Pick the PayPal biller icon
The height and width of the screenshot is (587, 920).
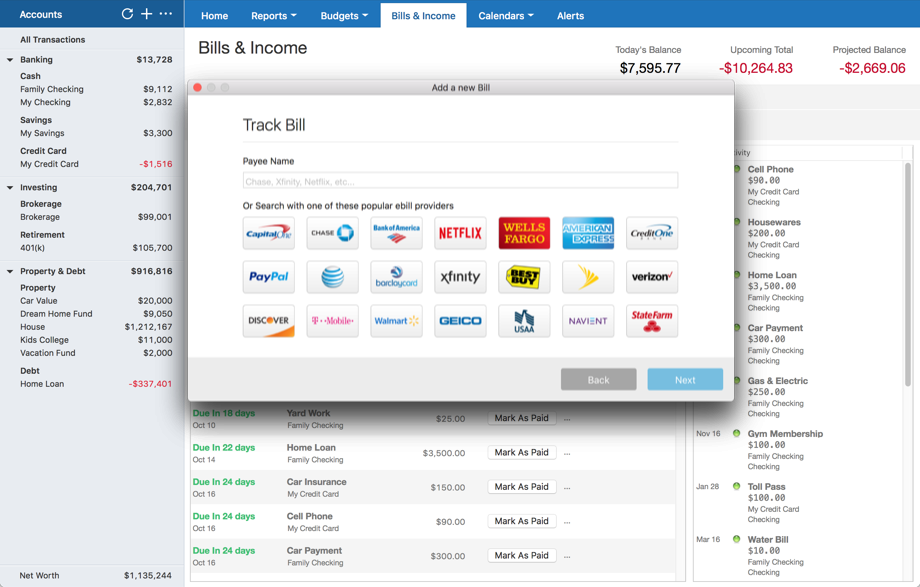(x=268, y=277)
